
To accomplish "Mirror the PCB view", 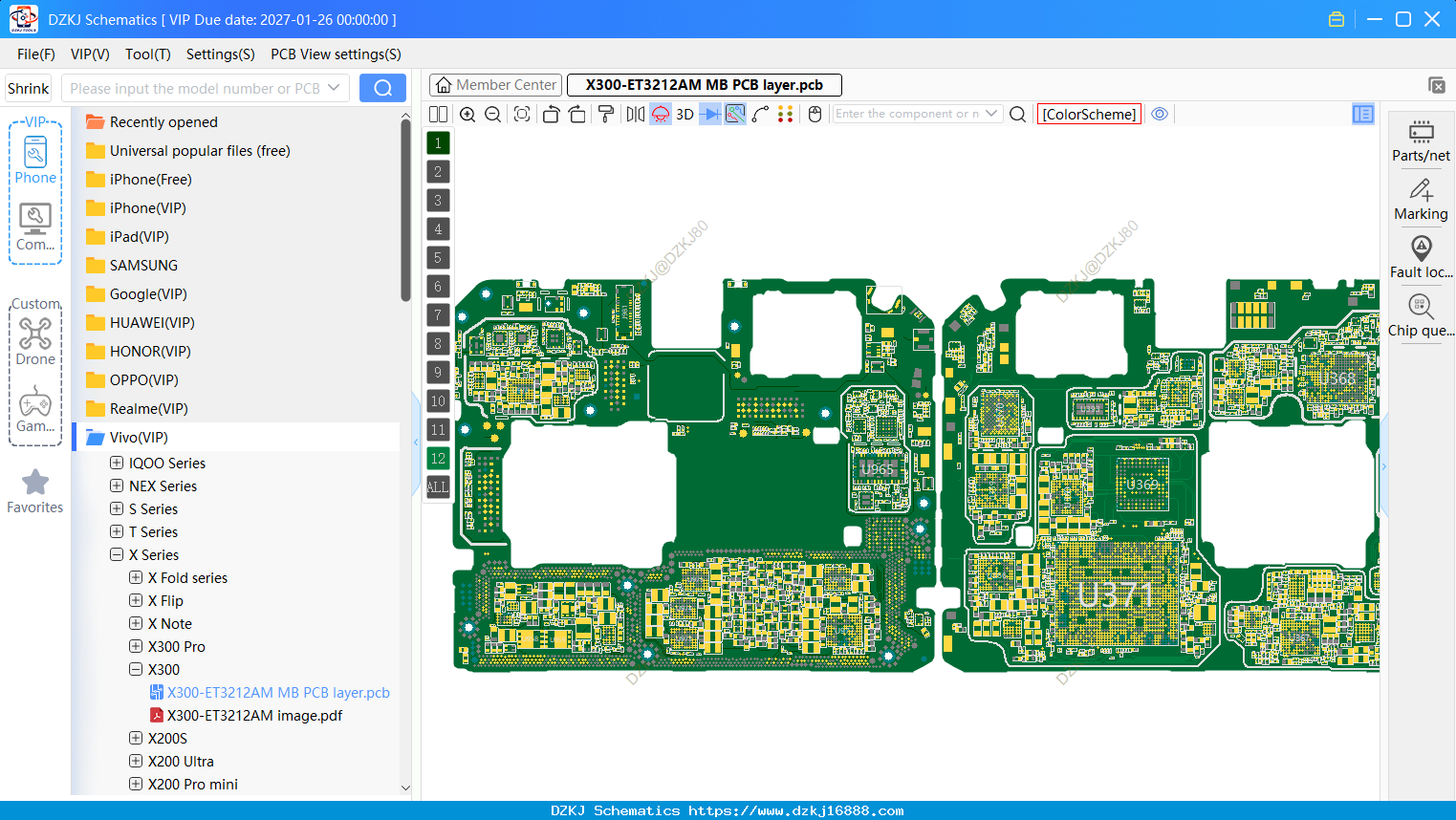I will click(636, 114).
